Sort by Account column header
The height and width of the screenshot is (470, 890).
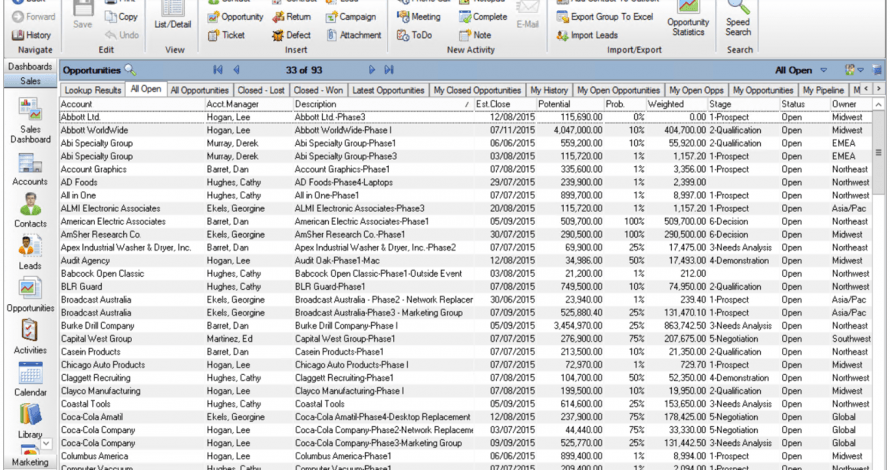point(132,104)
